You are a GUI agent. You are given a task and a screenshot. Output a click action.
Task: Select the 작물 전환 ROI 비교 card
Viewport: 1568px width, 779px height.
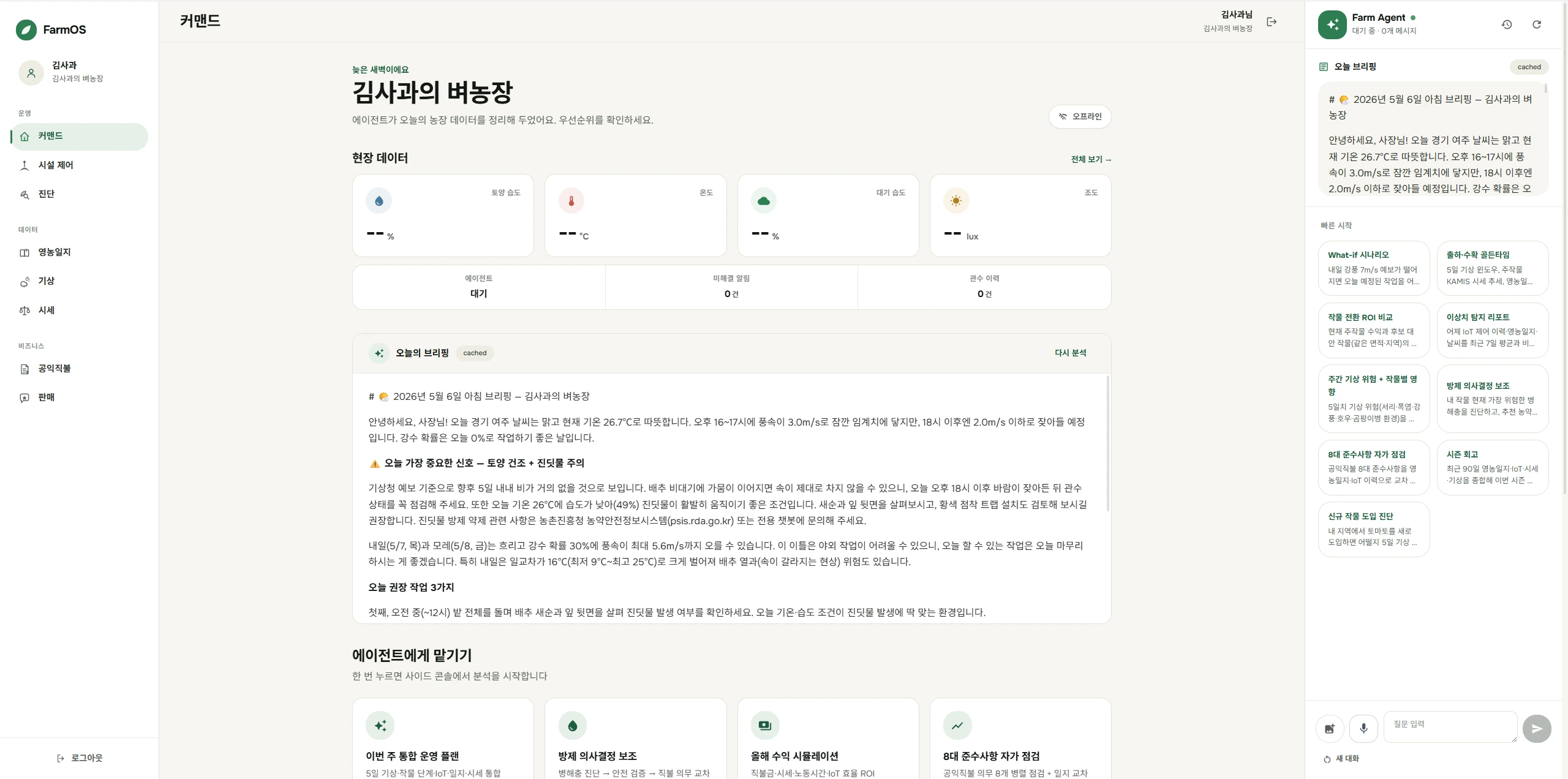tap(1374, 330)
